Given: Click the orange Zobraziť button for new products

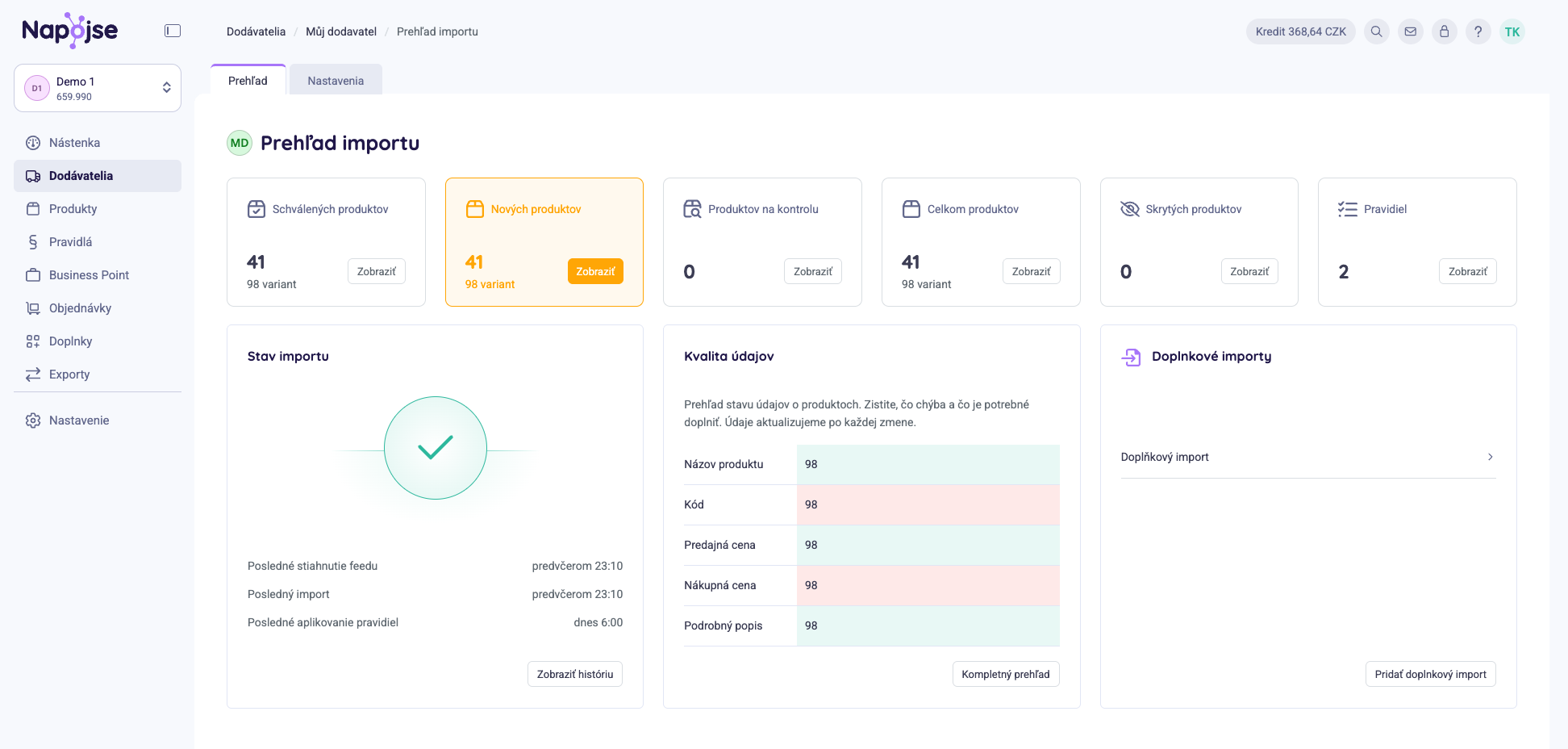Looking at the screenshot, I should click(595, 271).
